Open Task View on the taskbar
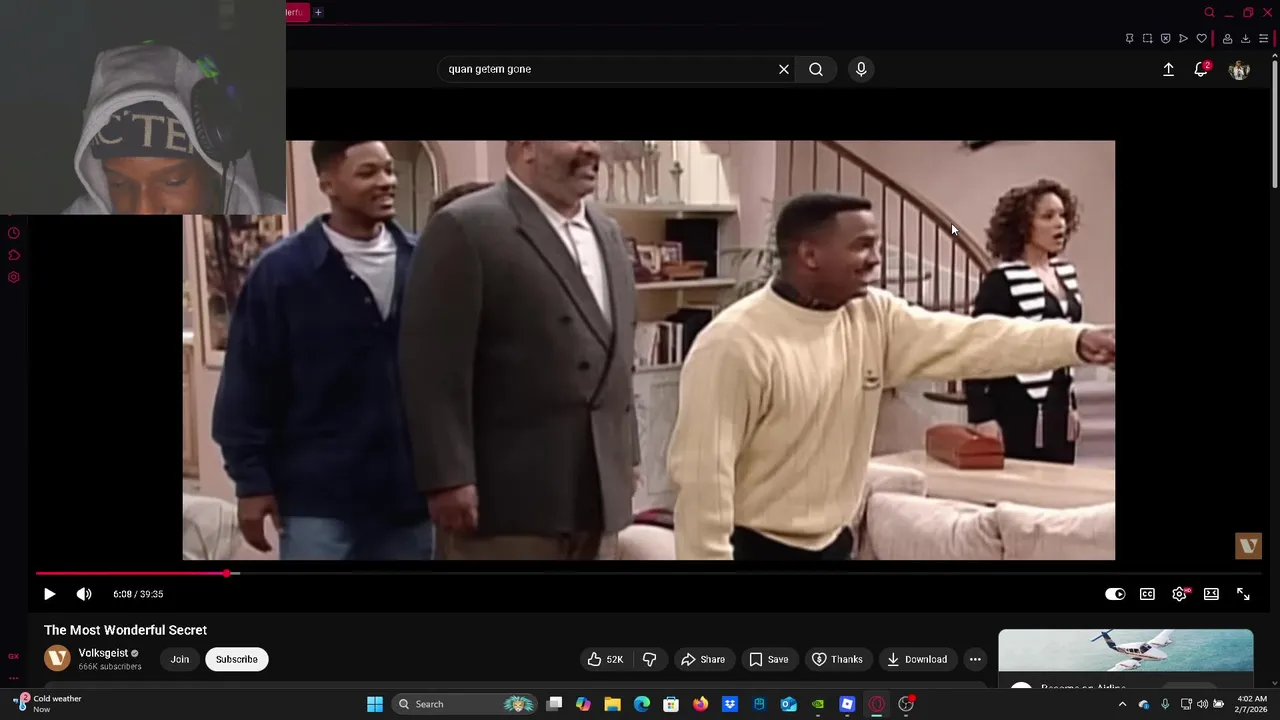This screenshot has width=1280, height=720. point(554,704)
